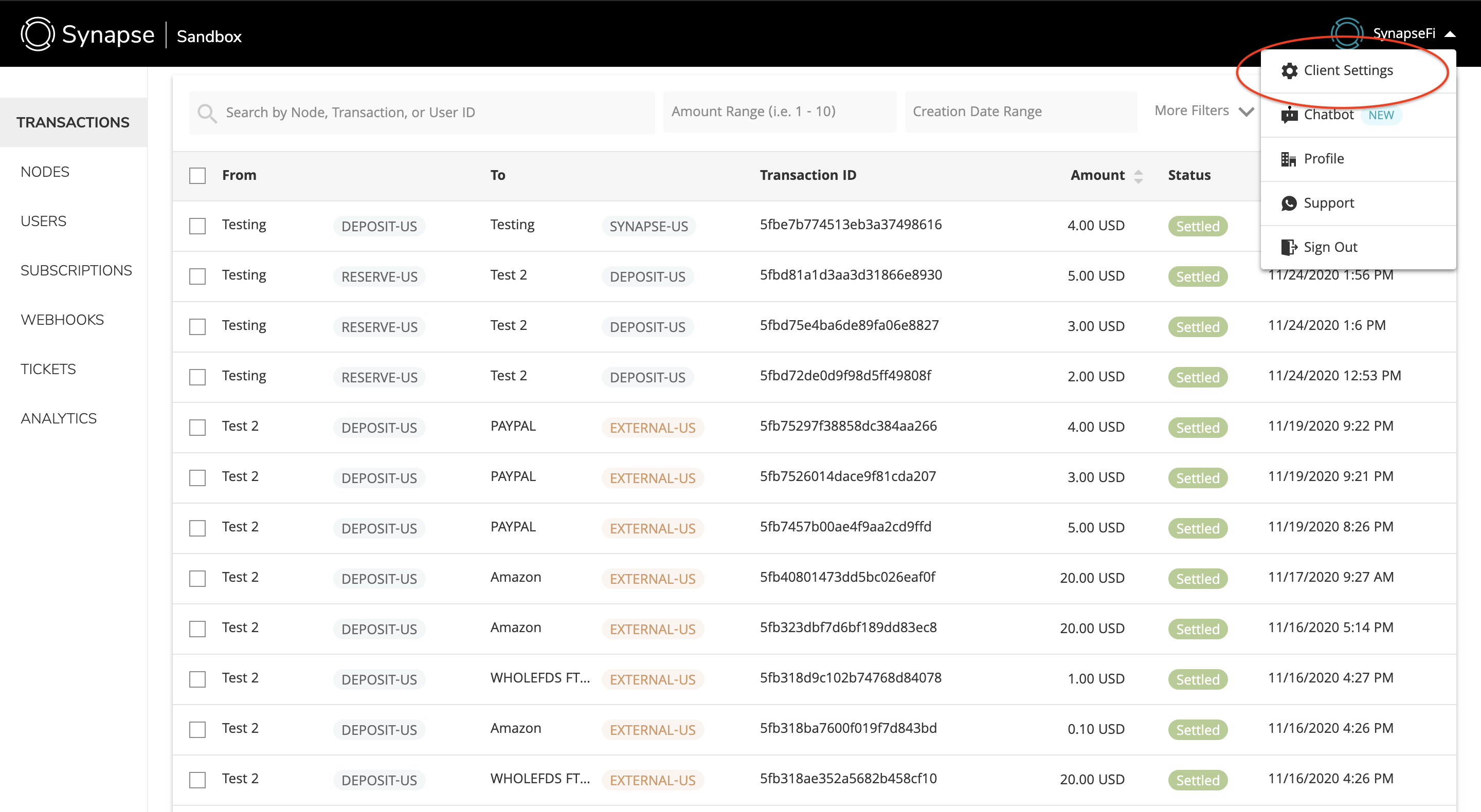Image resolution: width=1481 pixels, height=812 pixels.
Task: Click the search magnifier icon
Action: click(x=207, y=113)
